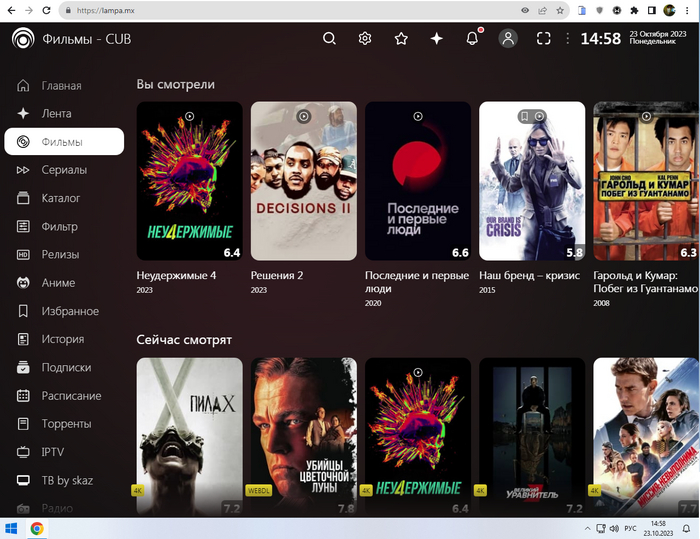Open Великий уравнитель poster
The width and height of the screenshot is (700, 539).
click(532, 436)
